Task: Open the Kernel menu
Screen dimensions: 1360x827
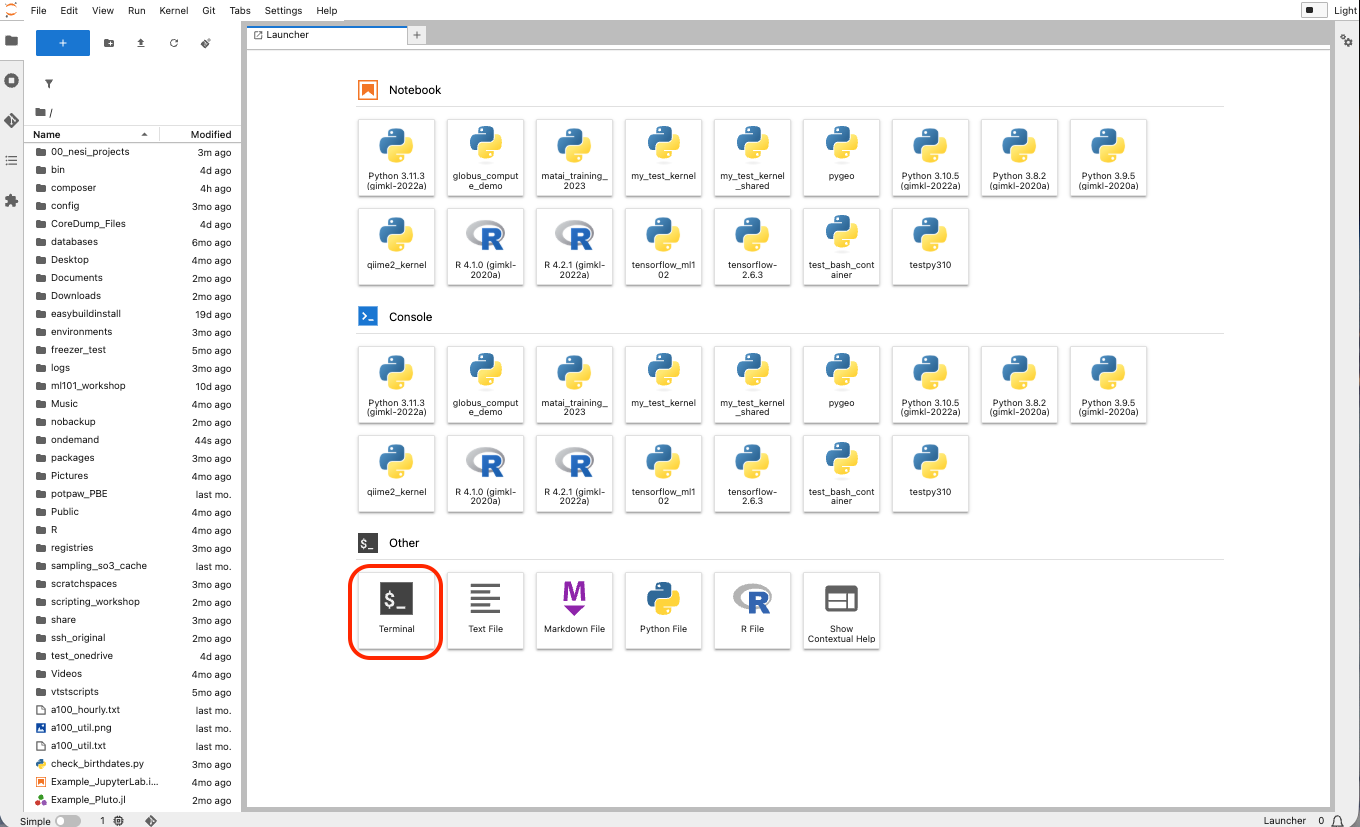Action: (x=174, y=10)
